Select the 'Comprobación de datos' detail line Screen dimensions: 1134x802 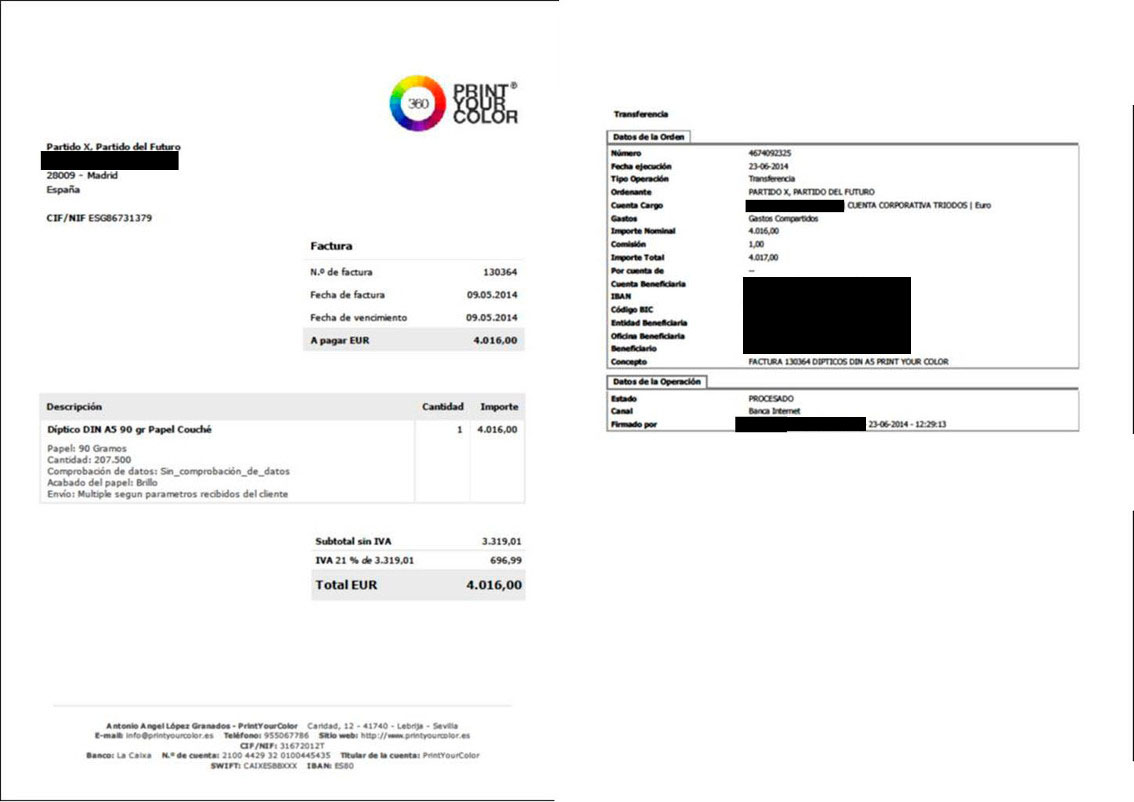pos(169,472)
